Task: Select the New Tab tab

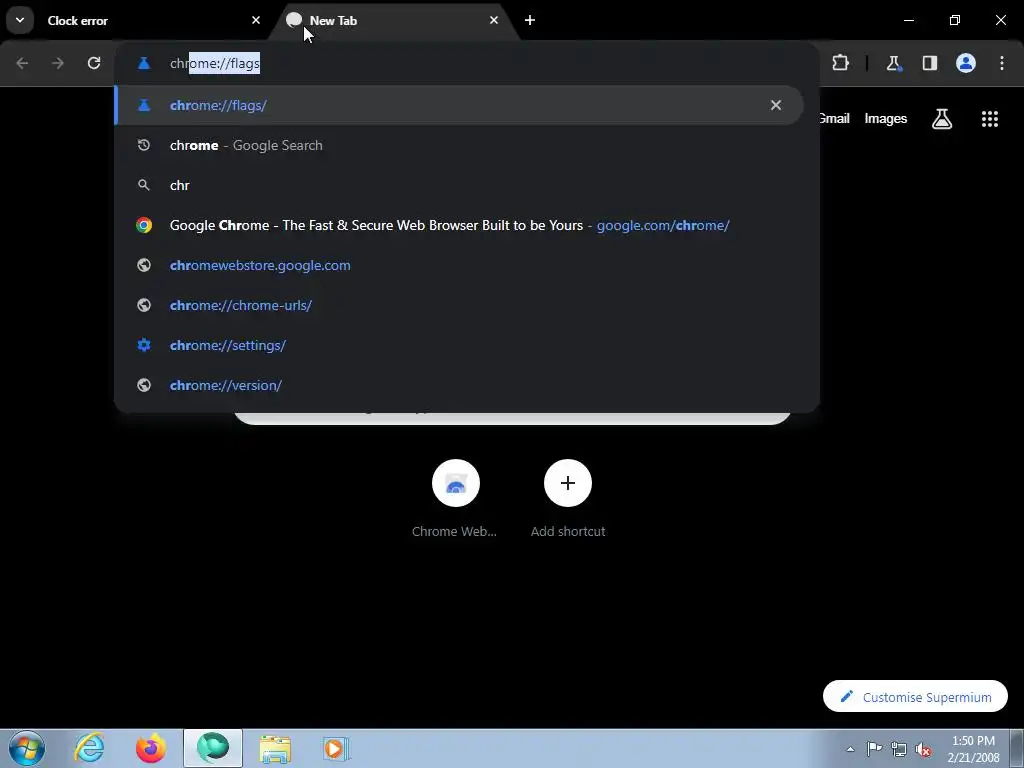Action: (392, 20)
